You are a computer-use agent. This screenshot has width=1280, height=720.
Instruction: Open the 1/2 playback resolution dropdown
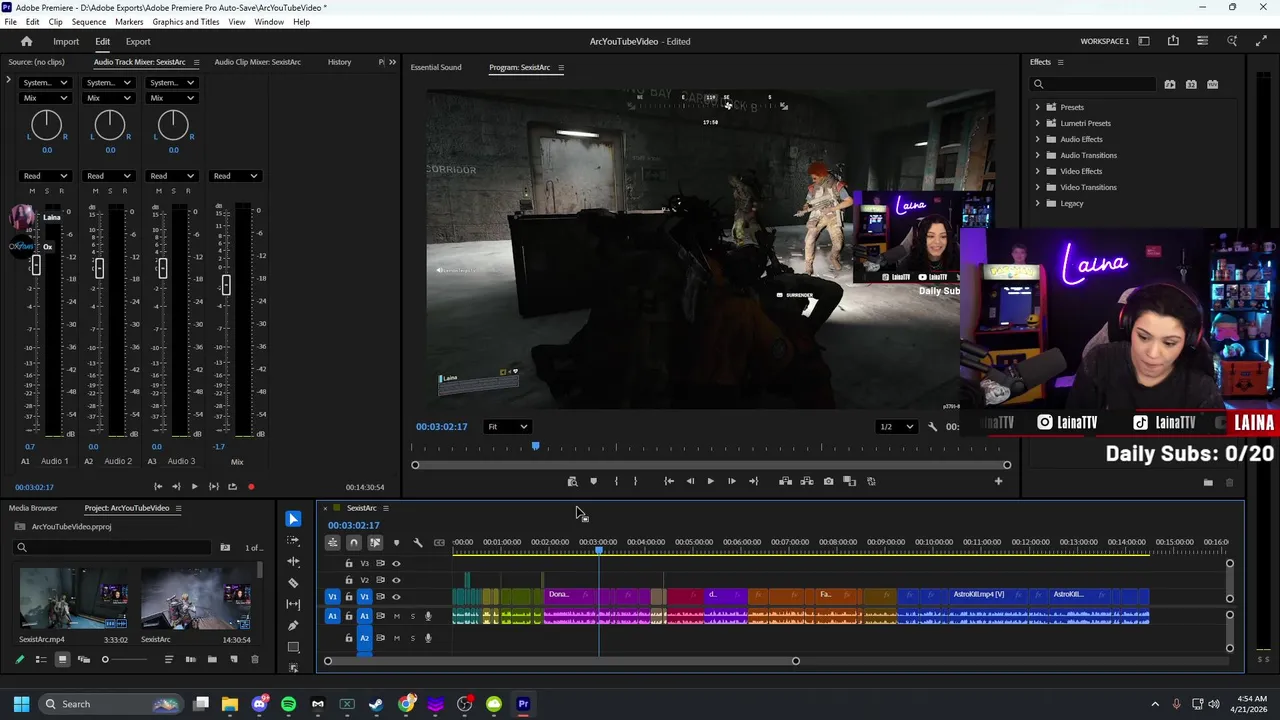(896, 427)
